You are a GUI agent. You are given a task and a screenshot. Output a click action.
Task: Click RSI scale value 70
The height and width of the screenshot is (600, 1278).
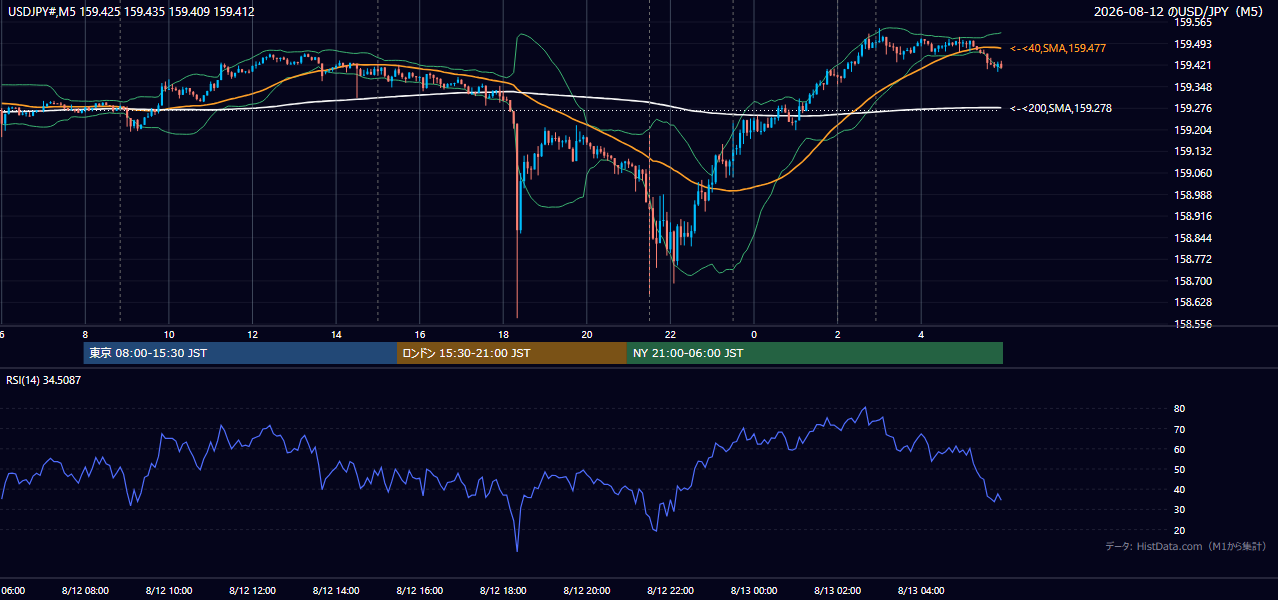tap(1179, 429)
